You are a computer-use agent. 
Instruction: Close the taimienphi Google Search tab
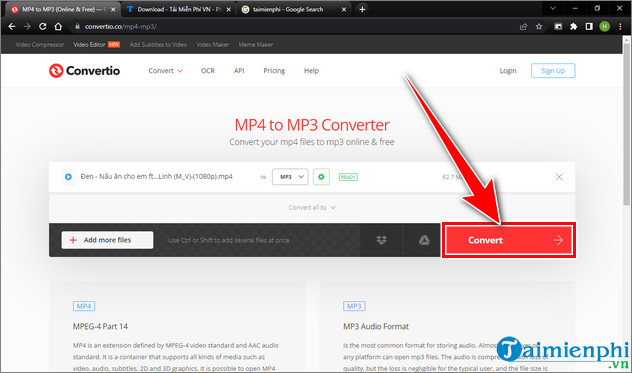344,9
